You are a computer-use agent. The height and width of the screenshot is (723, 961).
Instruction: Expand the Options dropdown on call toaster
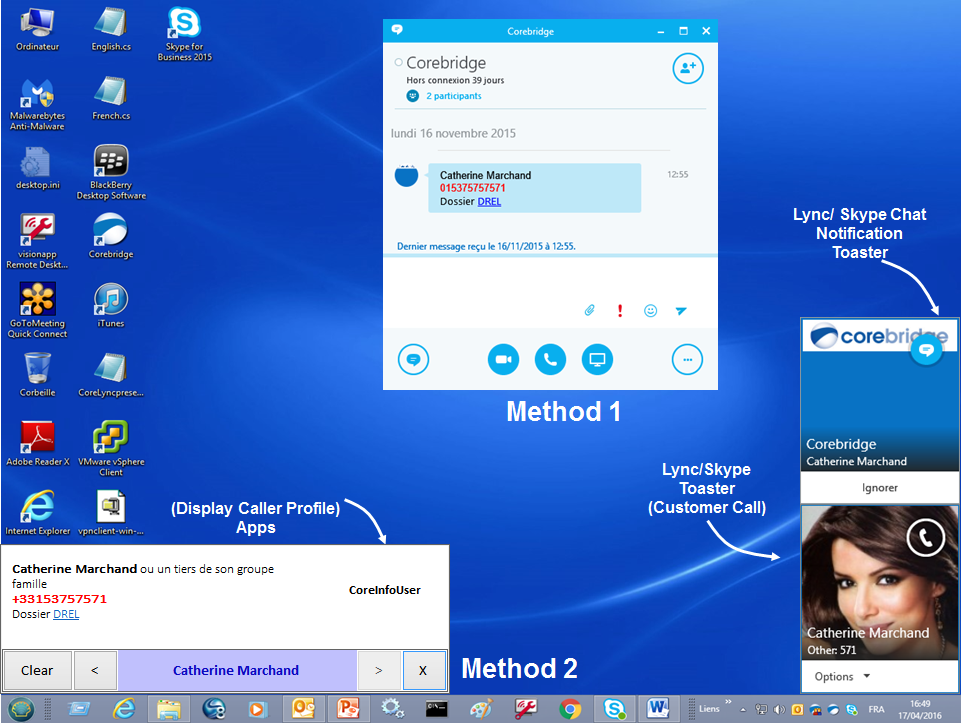tap(842, 676)
